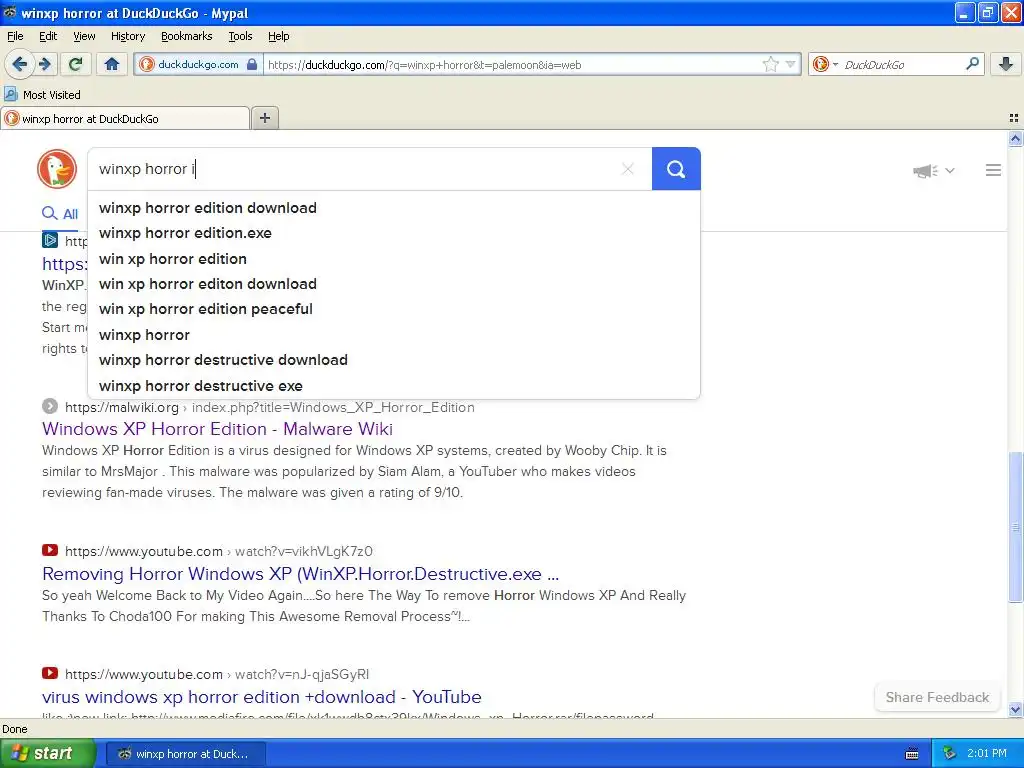
Task: Open the Windows Start menu
Action: pyautogui.click(x=47, y=754)
